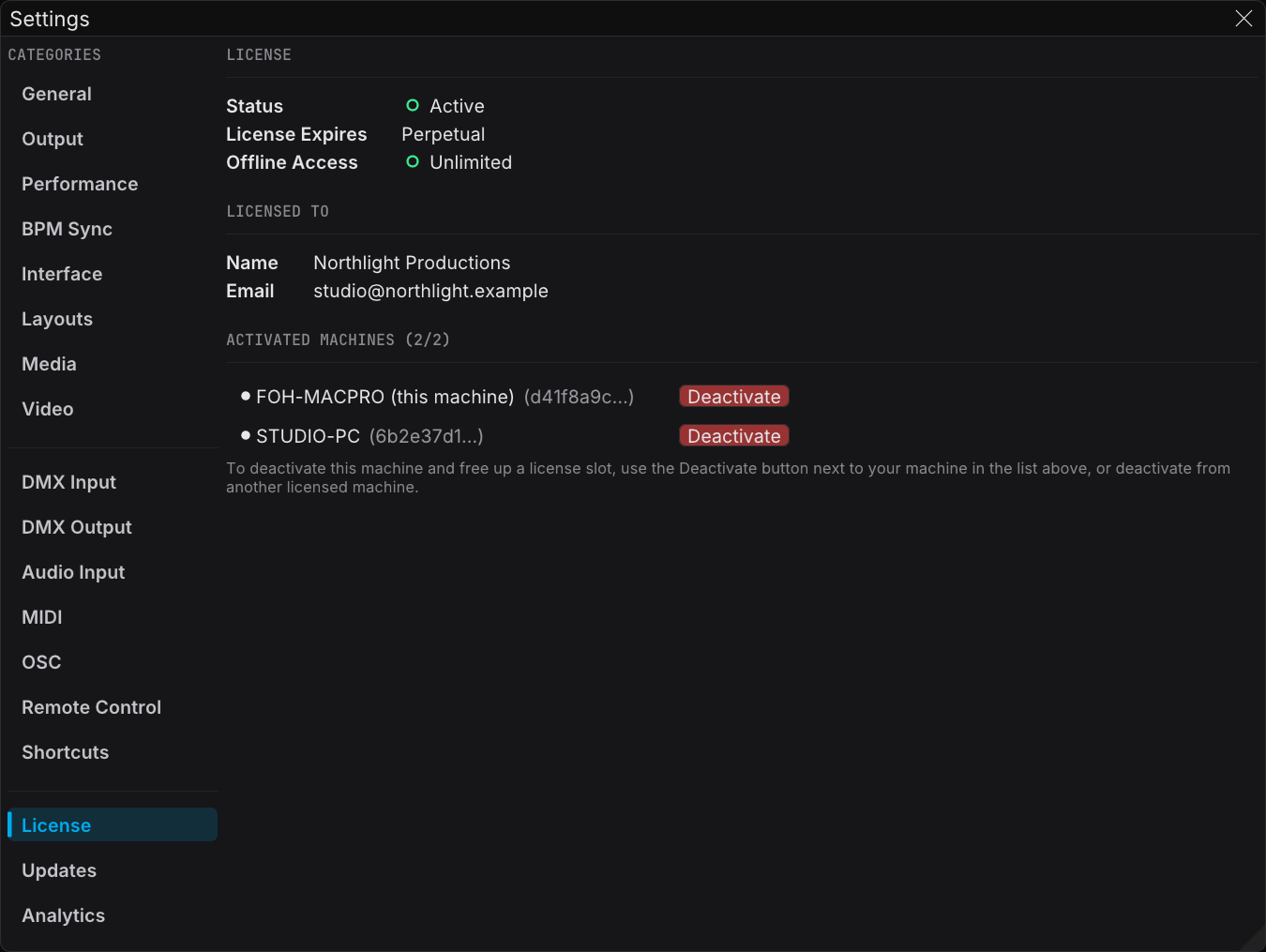Select the Interface category

tap(113, 274)
